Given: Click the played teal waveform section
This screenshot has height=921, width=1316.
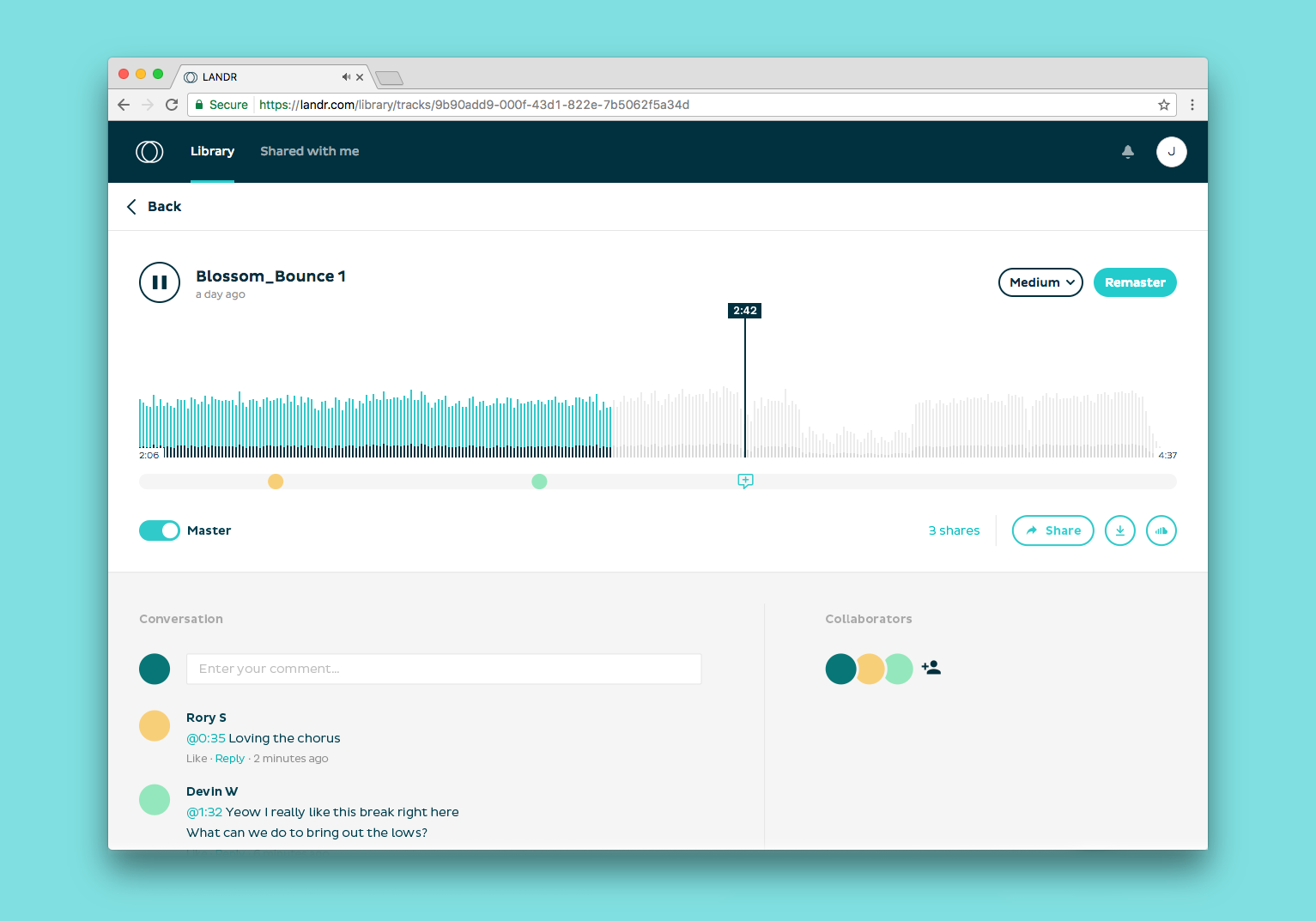Looking at the screenshot, I should [375, 423].
